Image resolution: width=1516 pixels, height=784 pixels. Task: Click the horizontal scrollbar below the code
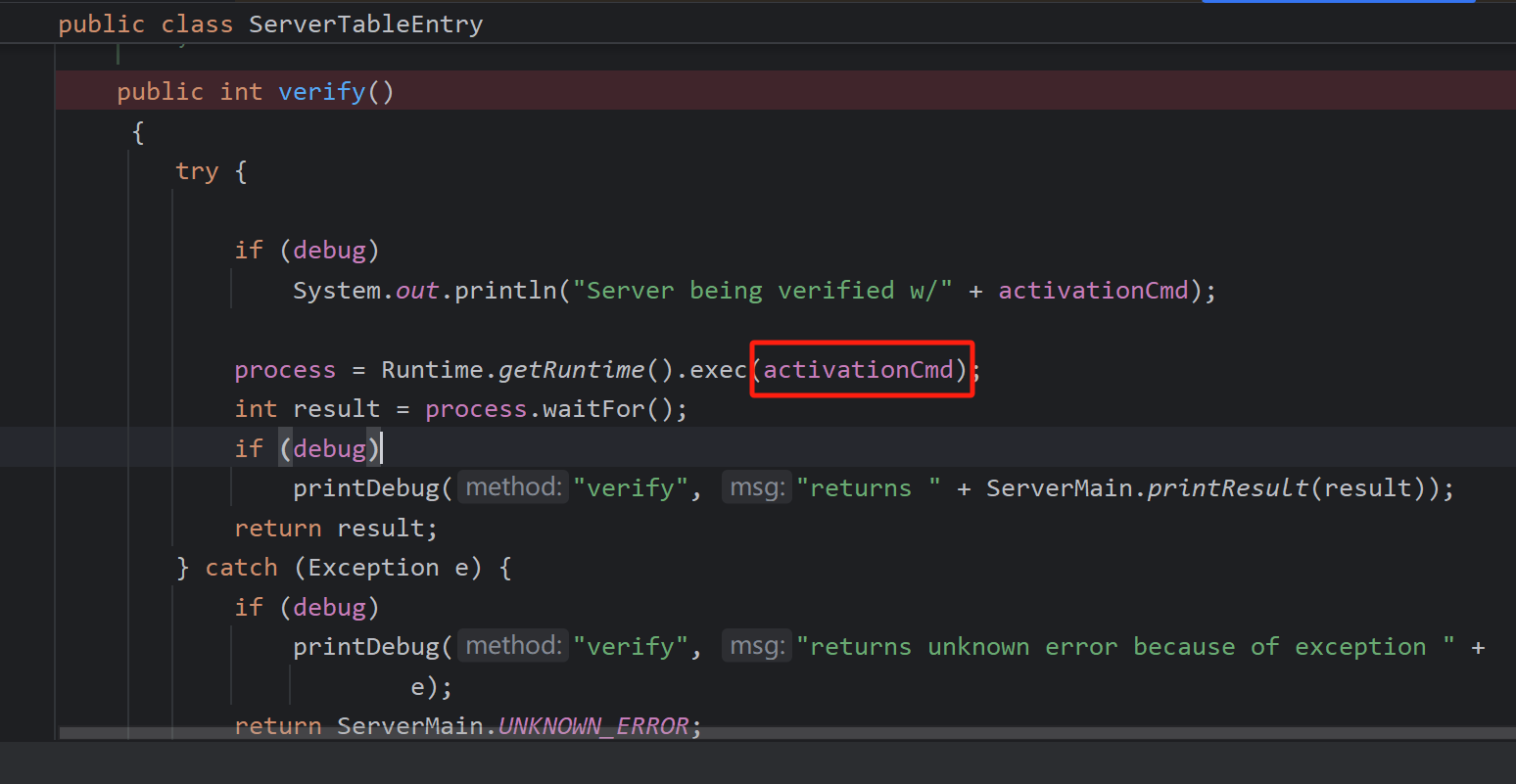787,733
